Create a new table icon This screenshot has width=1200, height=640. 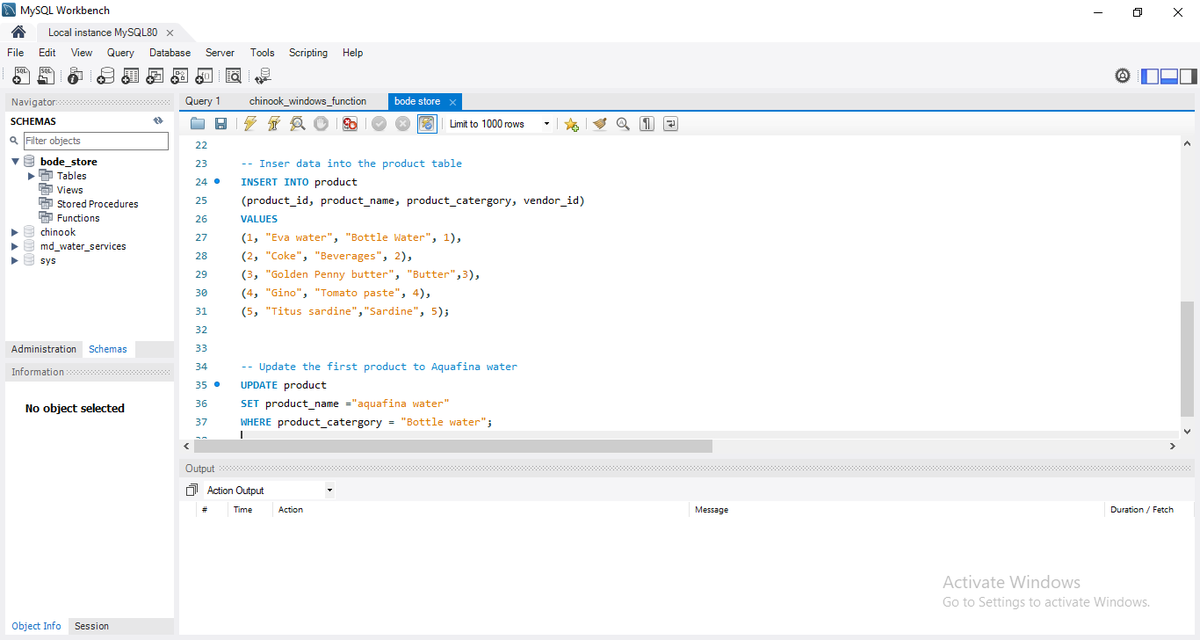point(130,75)
